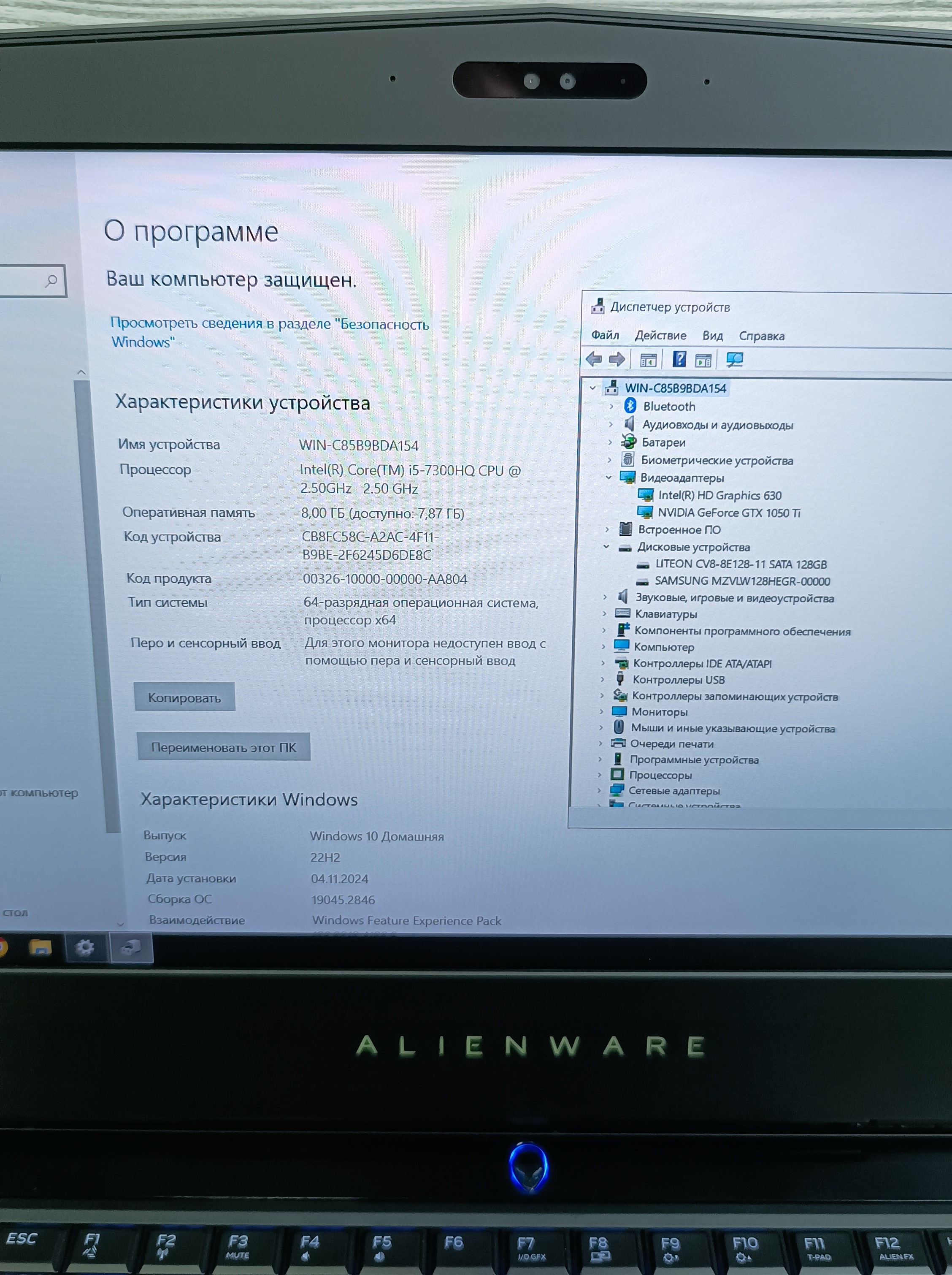The height and width of the screenshot is (1275, 952).
Task: Open the Действие menu
Action: pyautogui.click(x=660, y=336)
